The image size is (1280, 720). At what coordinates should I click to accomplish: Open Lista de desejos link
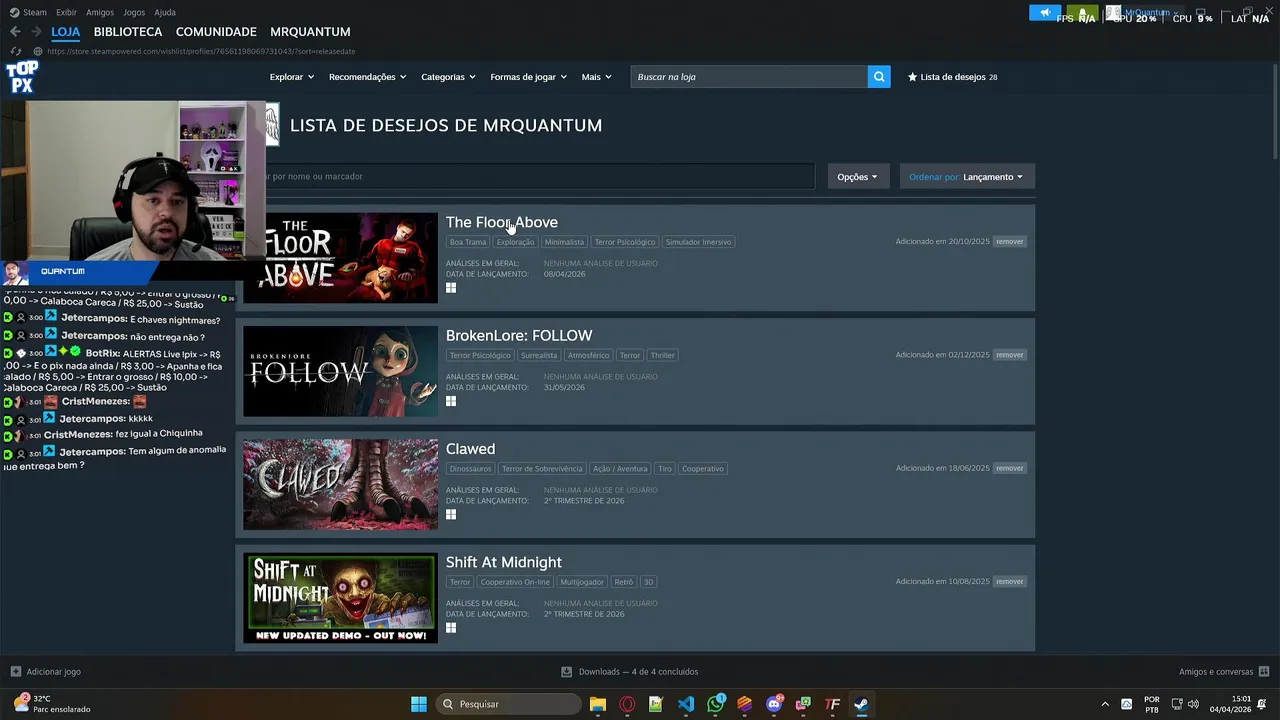coord(952,77)
